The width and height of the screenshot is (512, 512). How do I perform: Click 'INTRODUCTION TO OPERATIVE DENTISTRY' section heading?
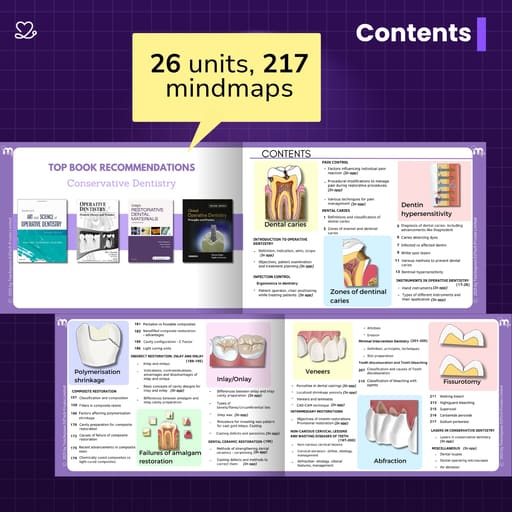[280, 241]
